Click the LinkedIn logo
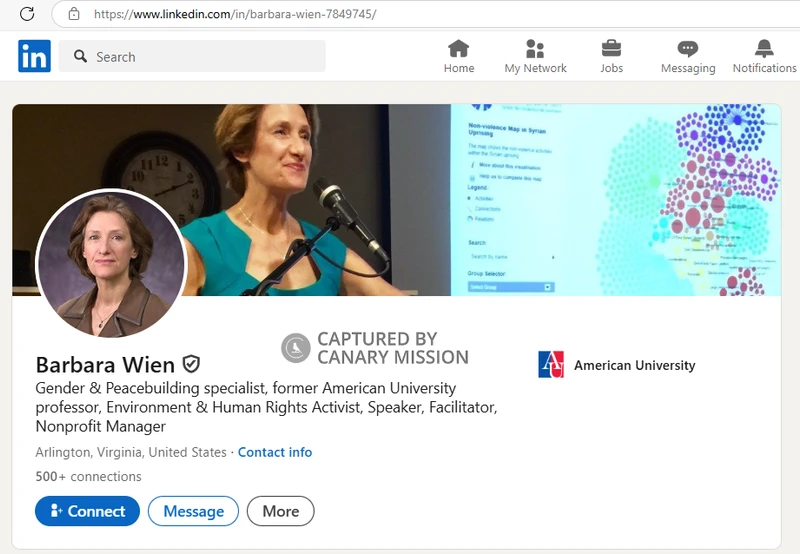 pyautogui.click(x=34, y=56)
